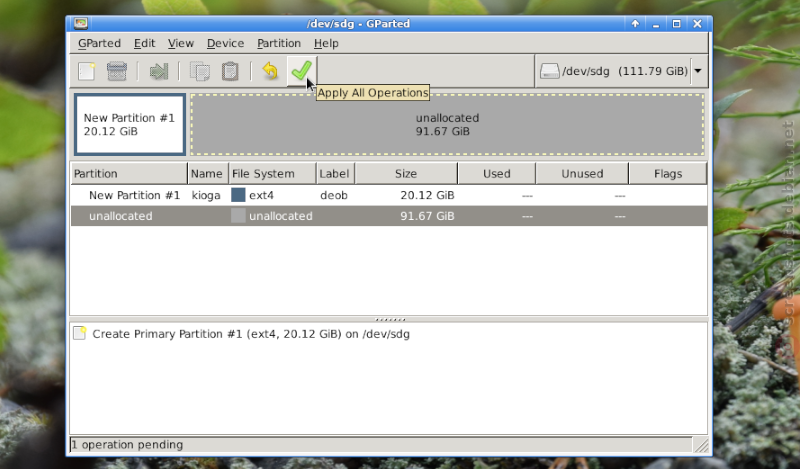Open the device selector dropdown arrow

698,71
